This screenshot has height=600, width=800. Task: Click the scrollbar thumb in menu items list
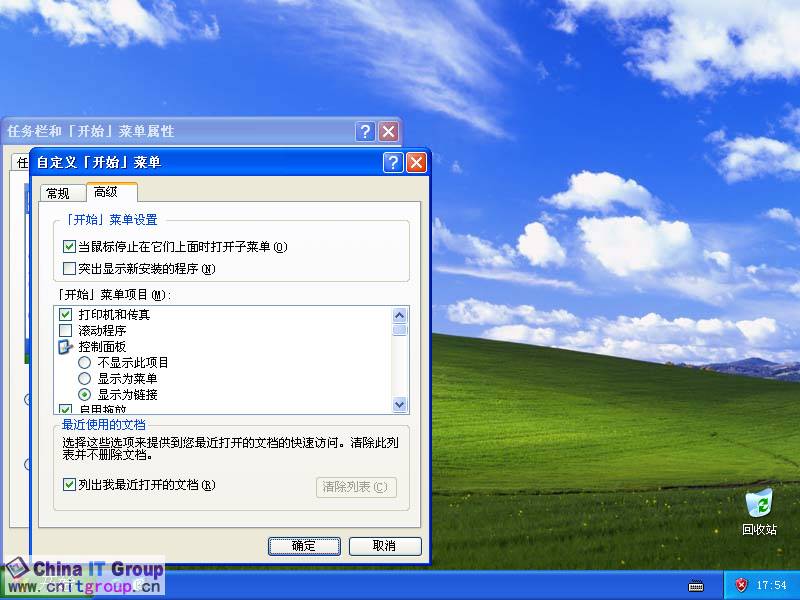tap(399, 331)
